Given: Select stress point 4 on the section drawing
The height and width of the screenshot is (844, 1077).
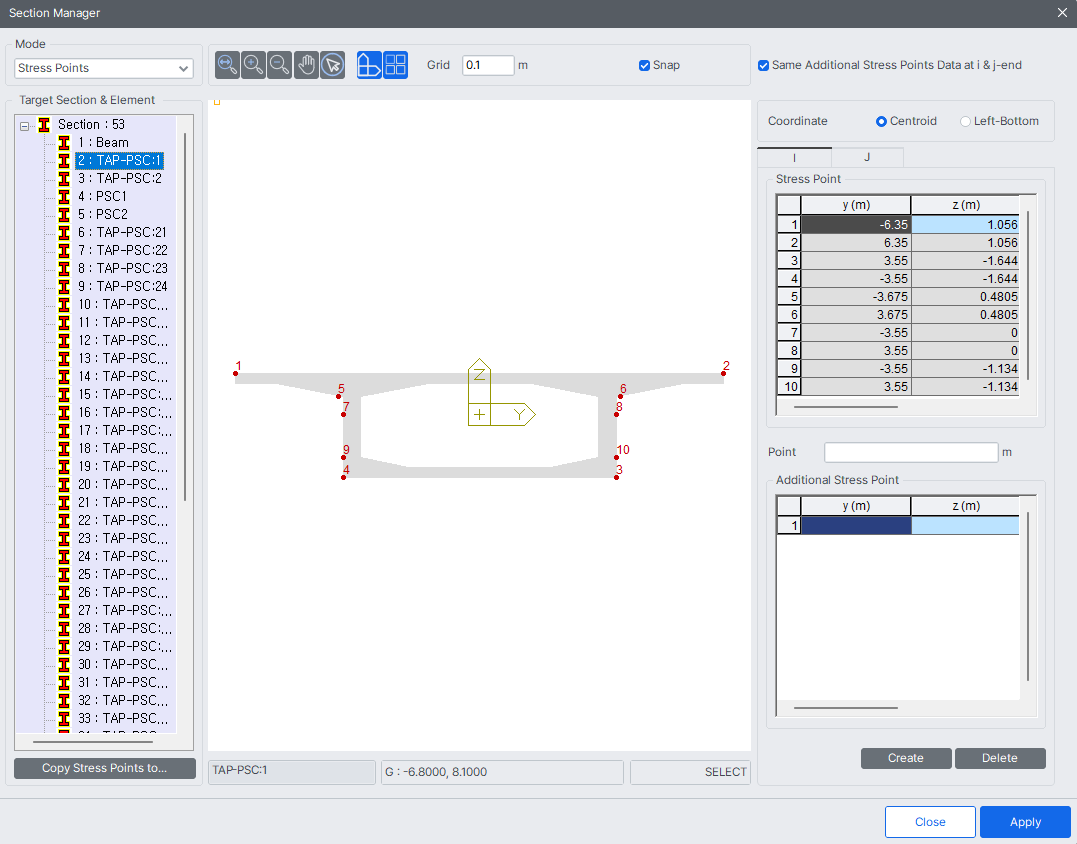Looking at the screenshot, I should click(x=343, y=477).
